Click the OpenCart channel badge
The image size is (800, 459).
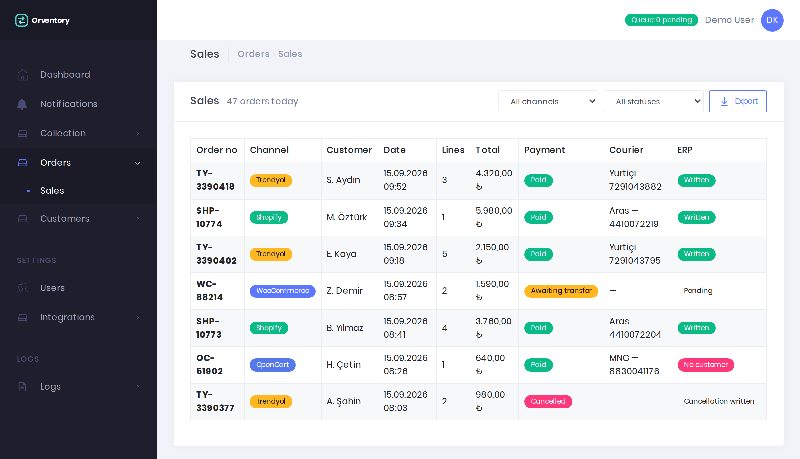coord(272,365)
